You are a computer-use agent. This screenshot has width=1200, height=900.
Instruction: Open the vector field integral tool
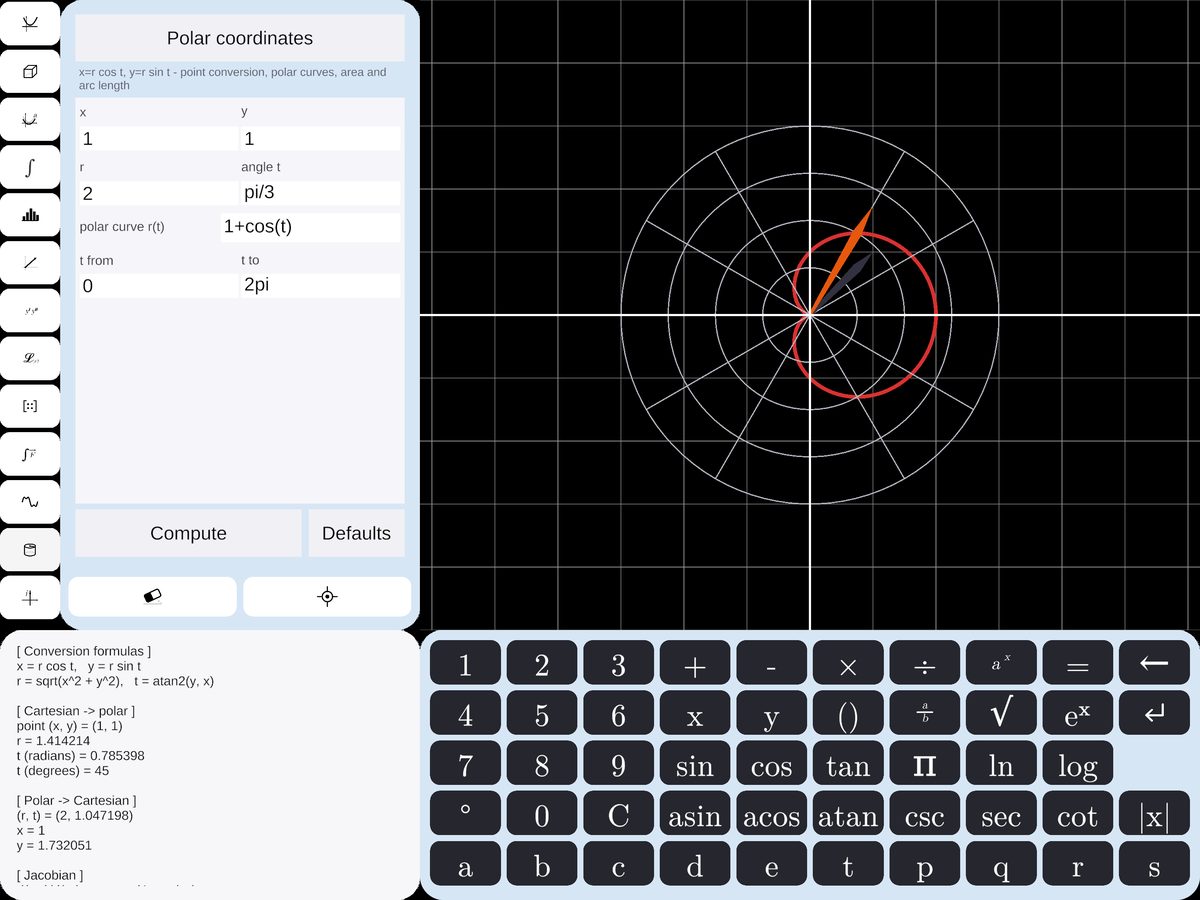point(30,455)
